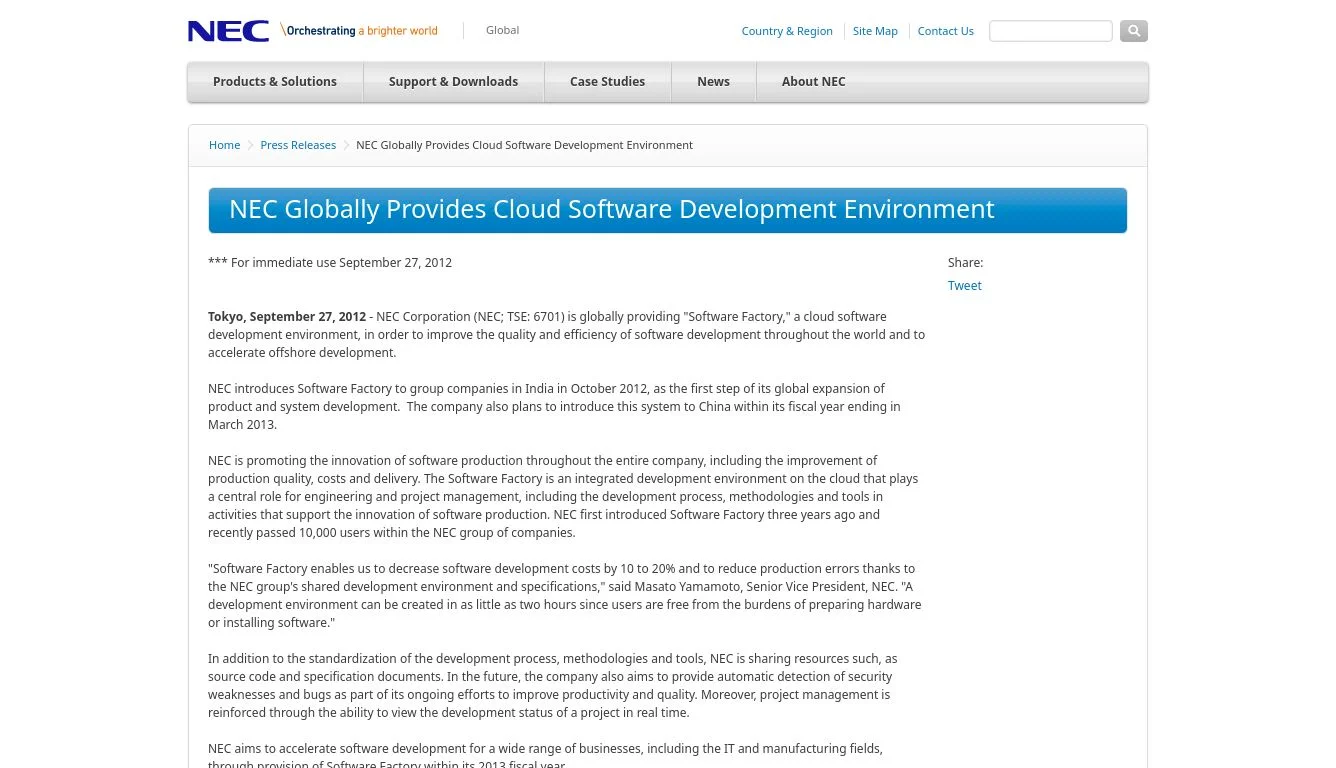Viewport: 1336px width, 768px height.
Task: Open the Products & Solutions menu
Action: pyautogui.click(x=275, y=82)
